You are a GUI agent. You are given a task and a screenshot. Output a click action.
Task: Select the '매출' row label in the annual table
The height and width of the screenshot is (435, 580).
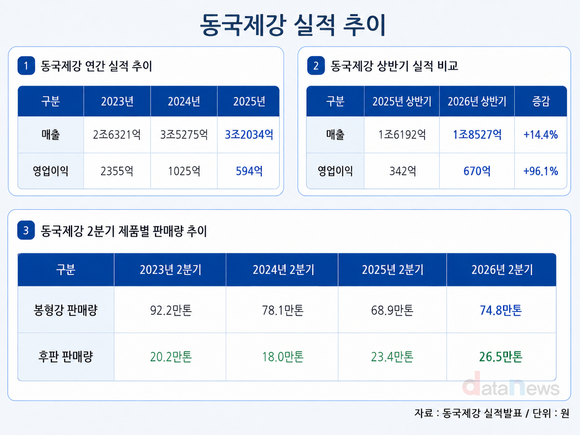pyautogui.click(x=50, y=134)
